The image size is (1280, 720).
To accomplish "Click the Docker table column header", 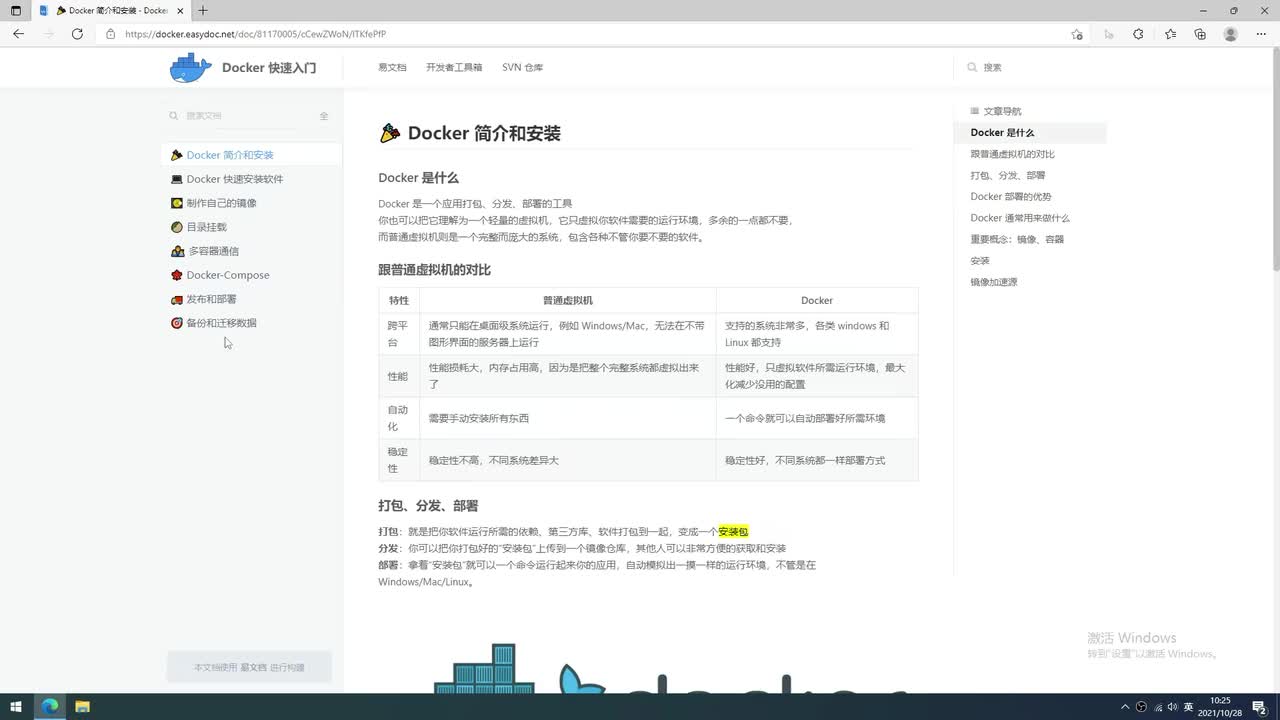I will (x=817, y=300).
